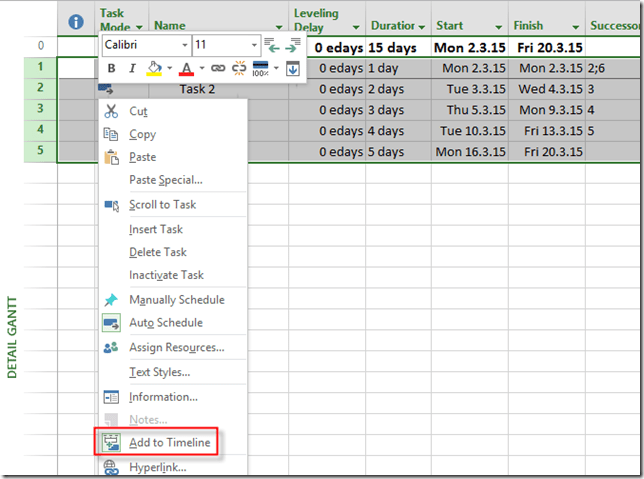This screenshot has width=644, height=479.
Task: Click the yellow background color fill bucket
Action: 154,69
